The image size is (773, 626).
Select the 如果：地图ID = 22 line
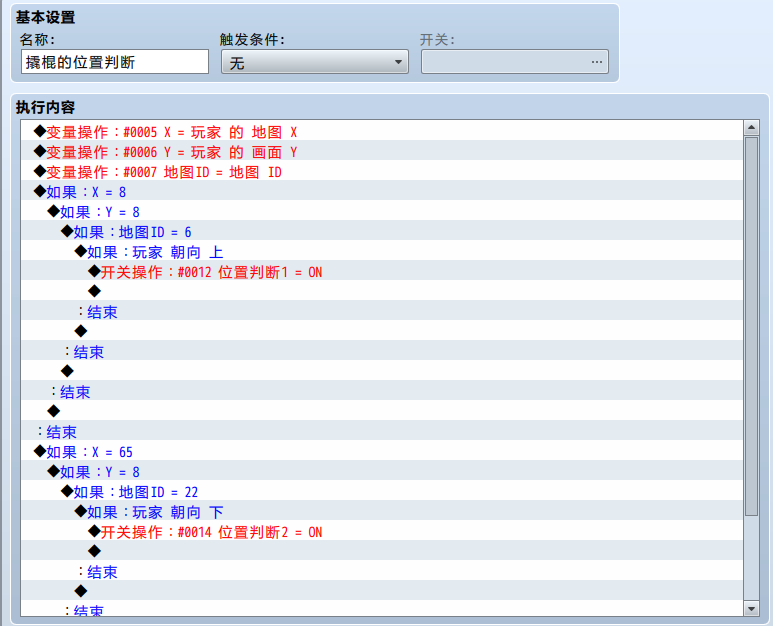coord(382,490)
